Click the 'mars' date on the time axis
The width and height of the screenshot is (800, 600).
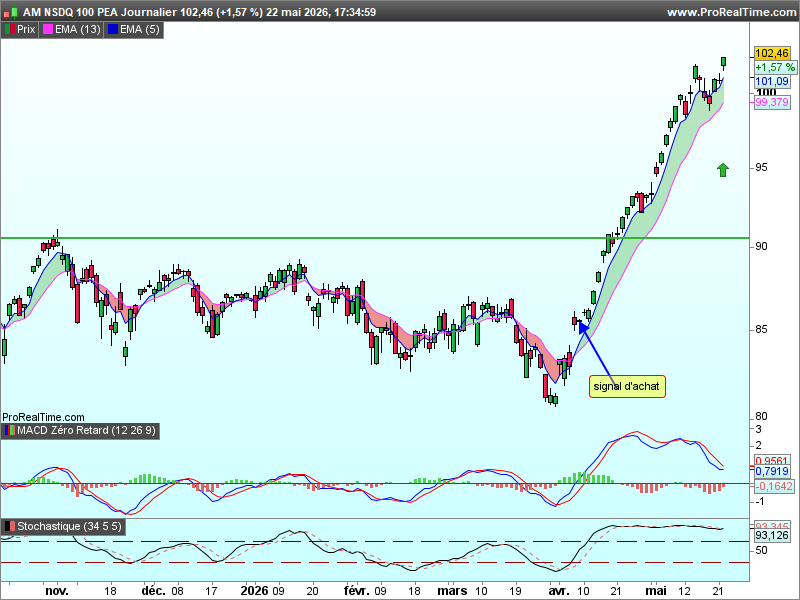click(x=452, y=591)
